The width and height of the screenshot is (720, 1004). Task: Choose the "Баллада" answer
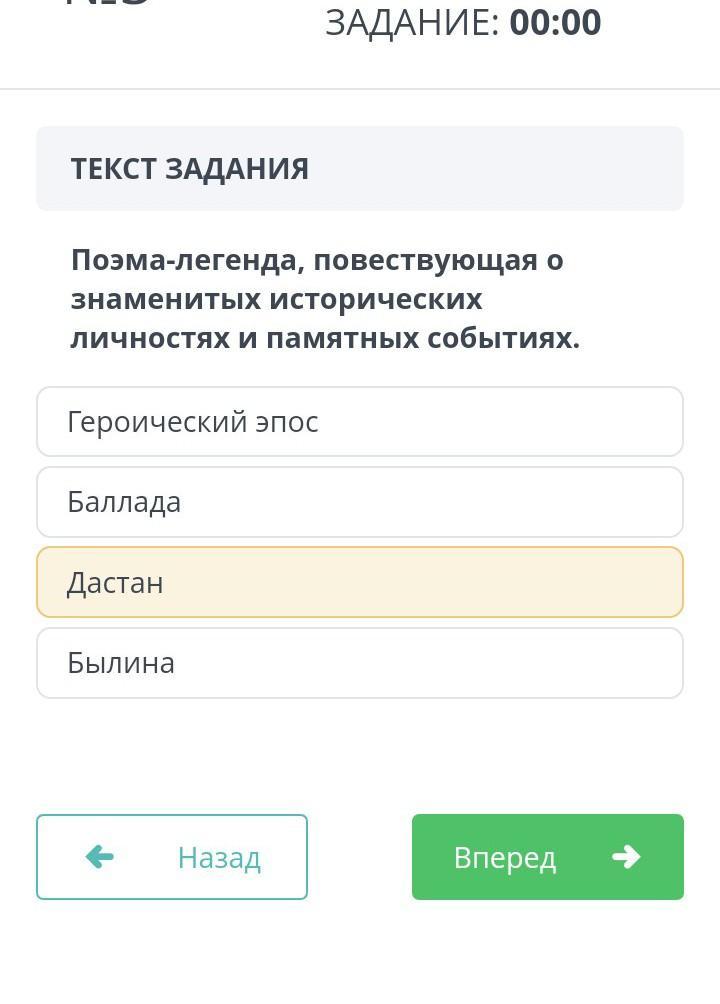359,502
